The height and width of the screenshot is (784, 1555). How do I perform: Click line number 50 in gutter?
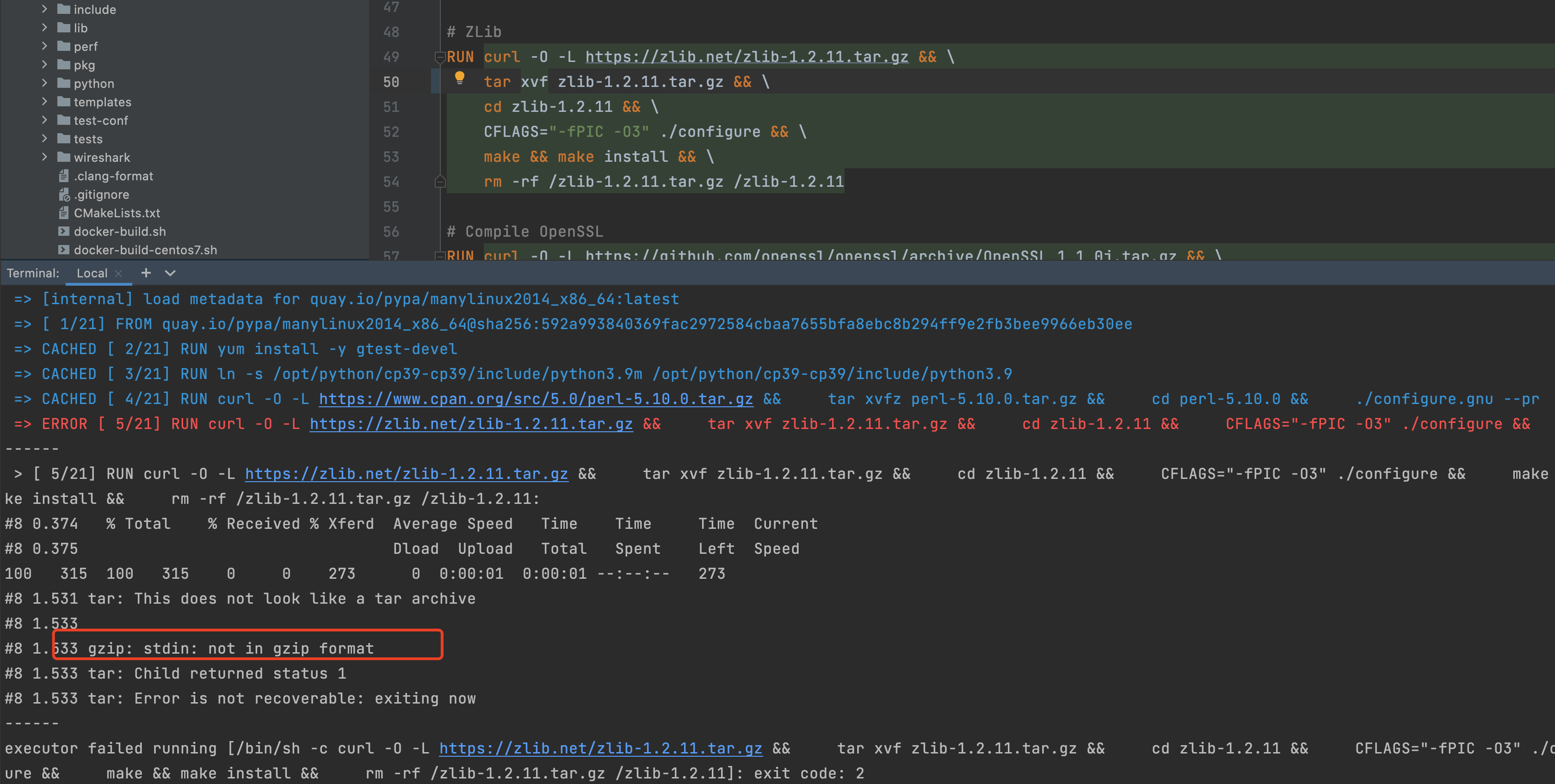(391, 82)
